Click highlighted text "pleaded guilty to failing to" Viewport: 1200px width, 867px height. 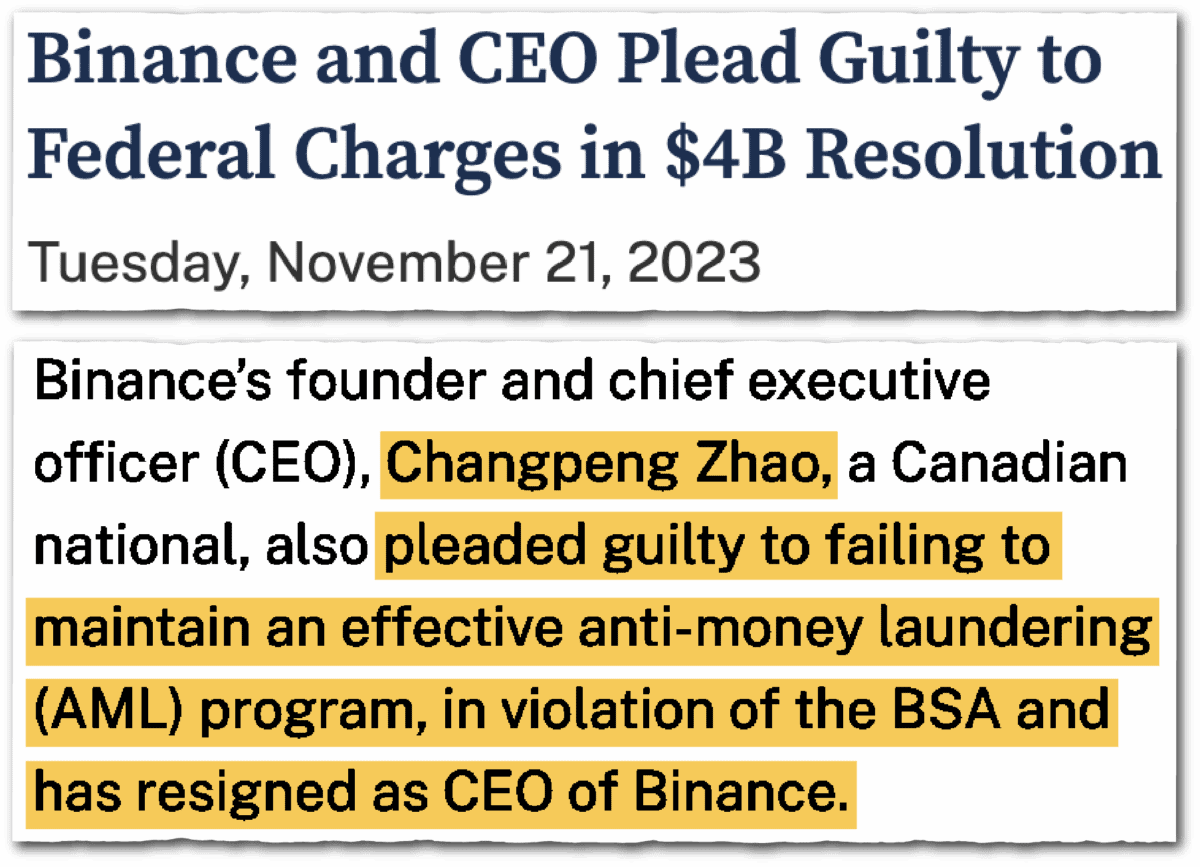coord(715,548)
